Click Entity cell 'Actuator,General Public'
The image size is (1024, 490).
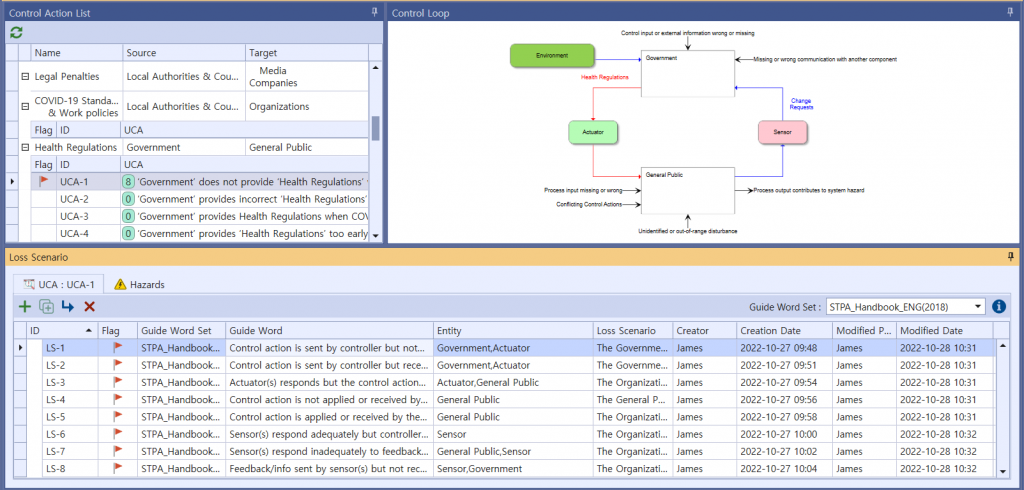pos(513,382)
